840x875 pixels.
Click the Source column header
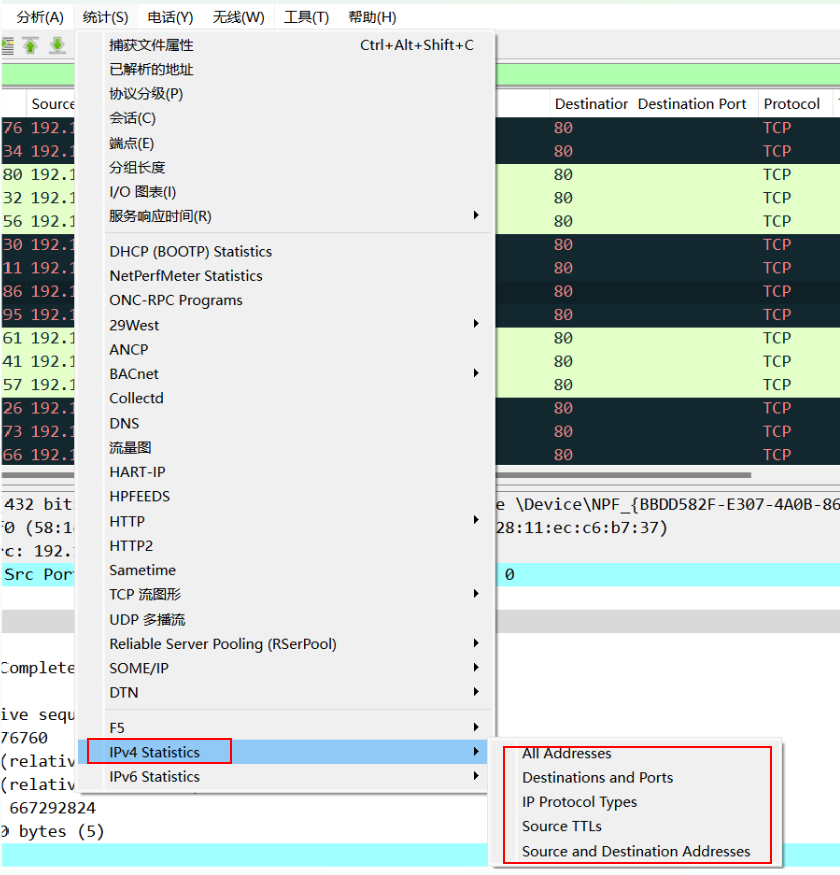pos(51,104)
